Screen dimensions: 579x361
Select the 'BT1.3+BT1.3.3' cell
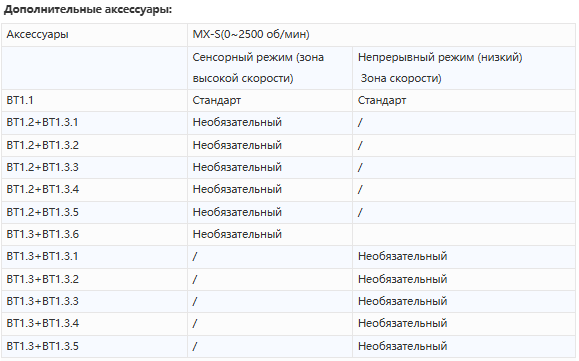(94, 302)
